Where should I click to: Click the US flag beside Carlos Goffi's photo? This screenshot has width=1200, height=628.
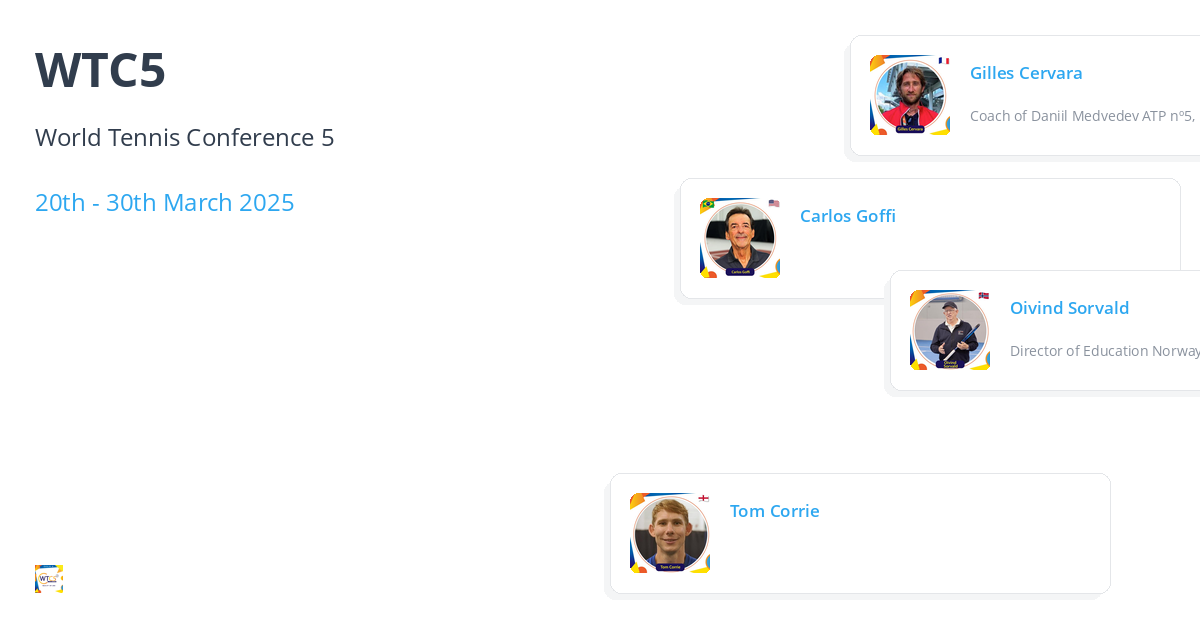pyautogui.click(x=774, y=203)
